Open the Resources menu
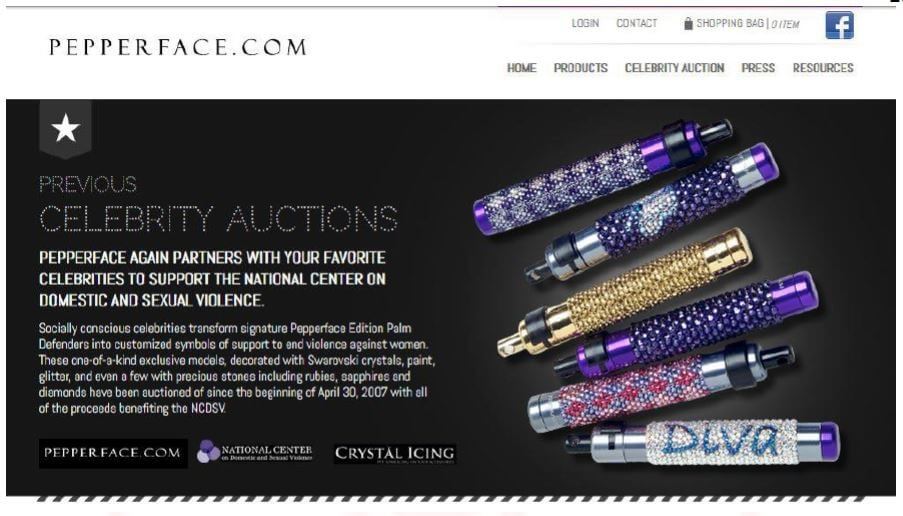The width and height of the screenshot is (903, 516). (x=823, y=68)
